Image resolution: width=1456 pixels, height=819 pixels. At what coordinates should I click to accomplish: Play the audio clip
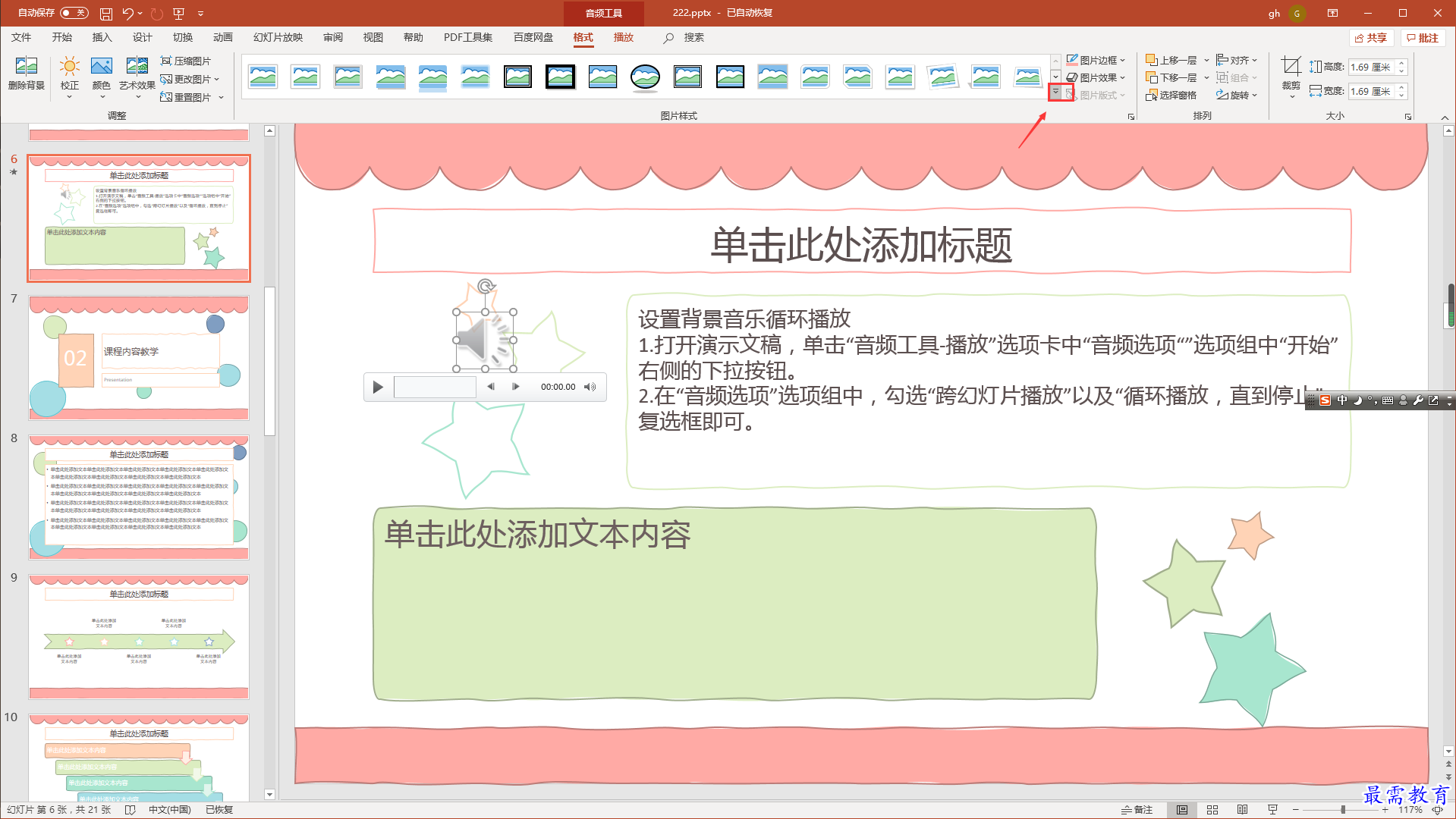(x=378, y=388)
